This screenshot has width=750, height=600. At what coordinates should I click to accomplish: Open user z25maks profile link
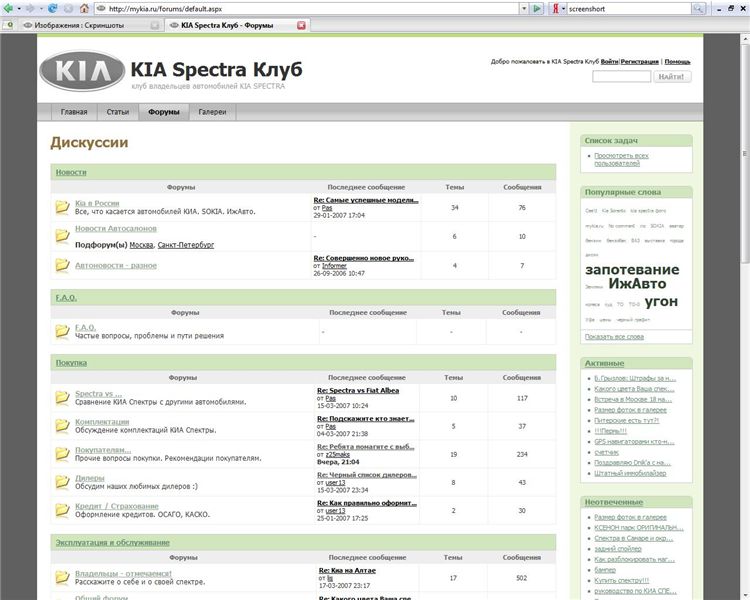tap(338, 454)
